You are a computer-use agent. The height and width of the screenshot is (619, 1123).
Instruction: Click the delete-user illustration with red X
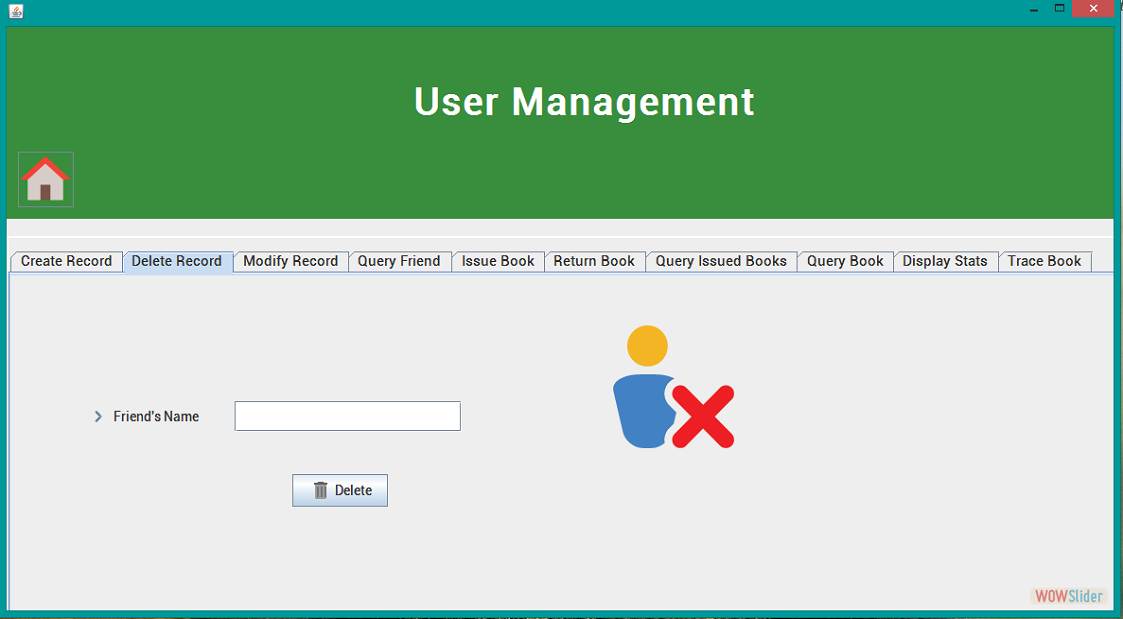coord(672,388)
